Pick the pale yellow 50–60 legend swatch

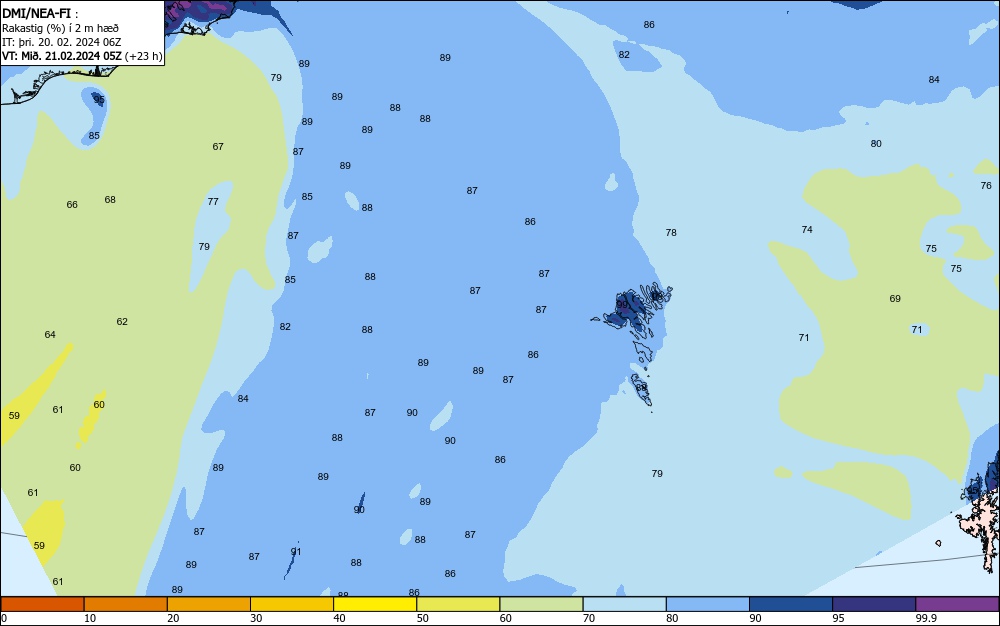pyautogui.click(x=458, y=604)
